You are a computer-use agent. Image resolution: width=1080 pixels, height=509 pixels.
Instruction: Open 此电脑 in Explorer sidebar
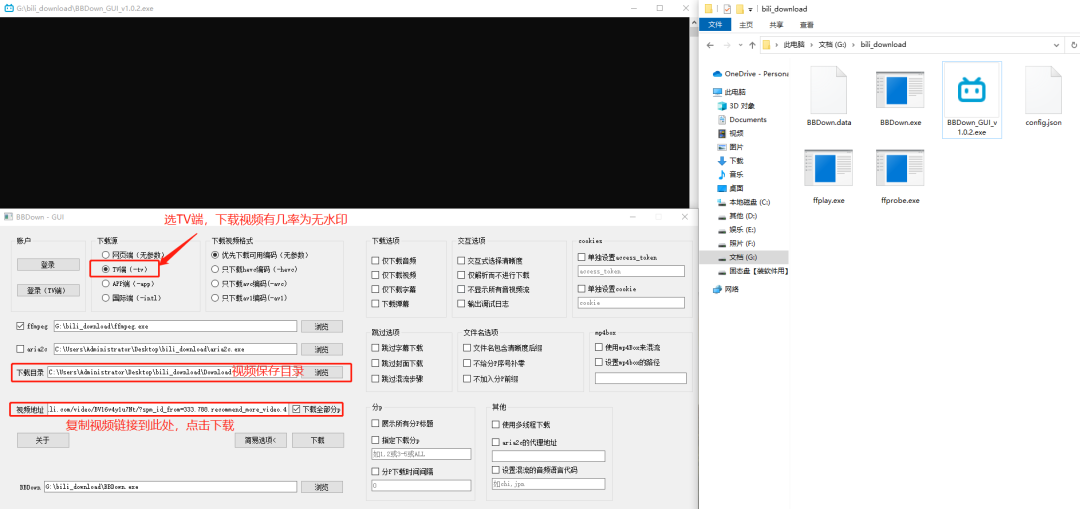point(730,92)
